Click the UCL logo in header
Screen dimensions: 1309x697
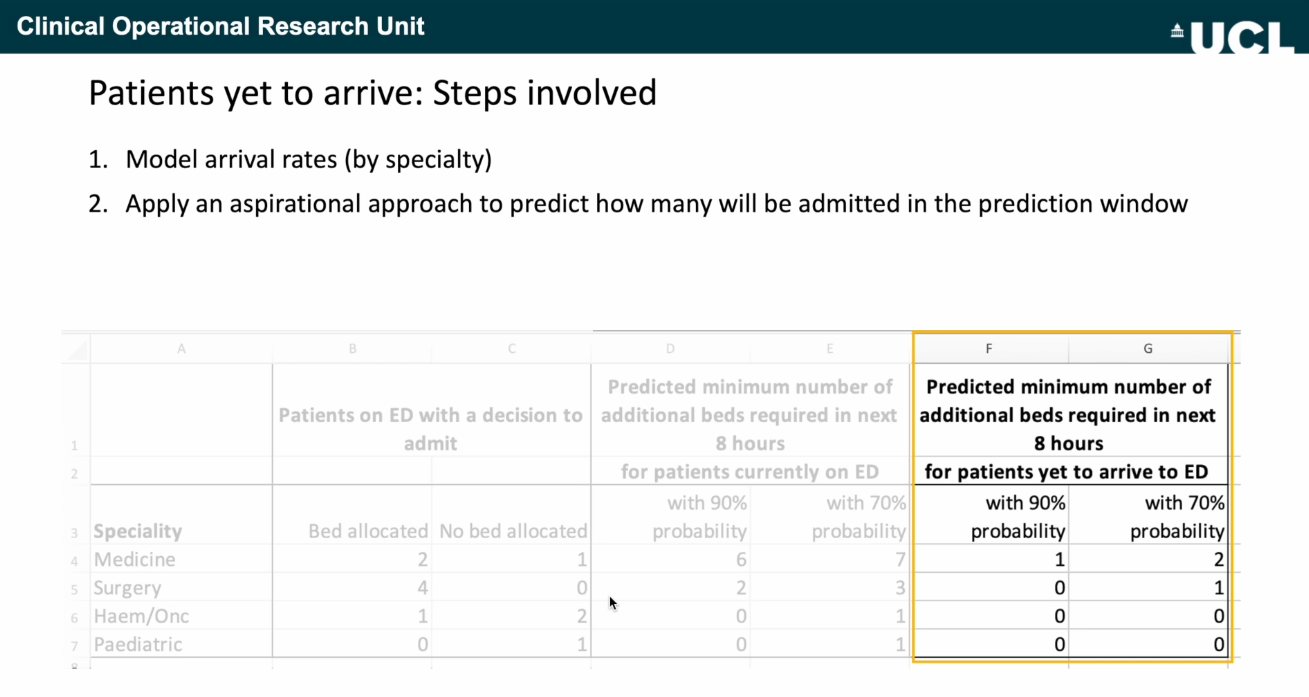1230,36
